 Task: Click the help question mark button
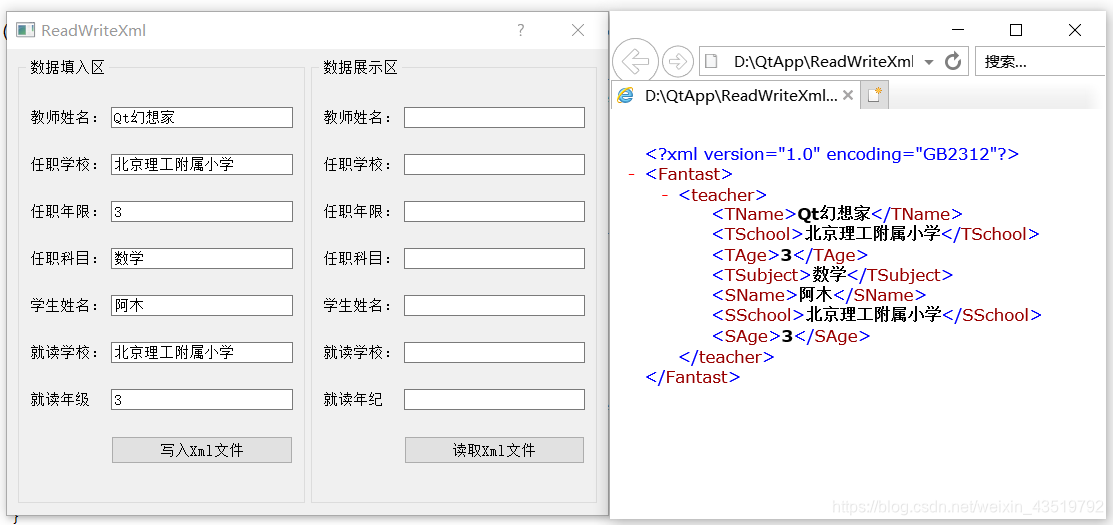click(521, 31)
